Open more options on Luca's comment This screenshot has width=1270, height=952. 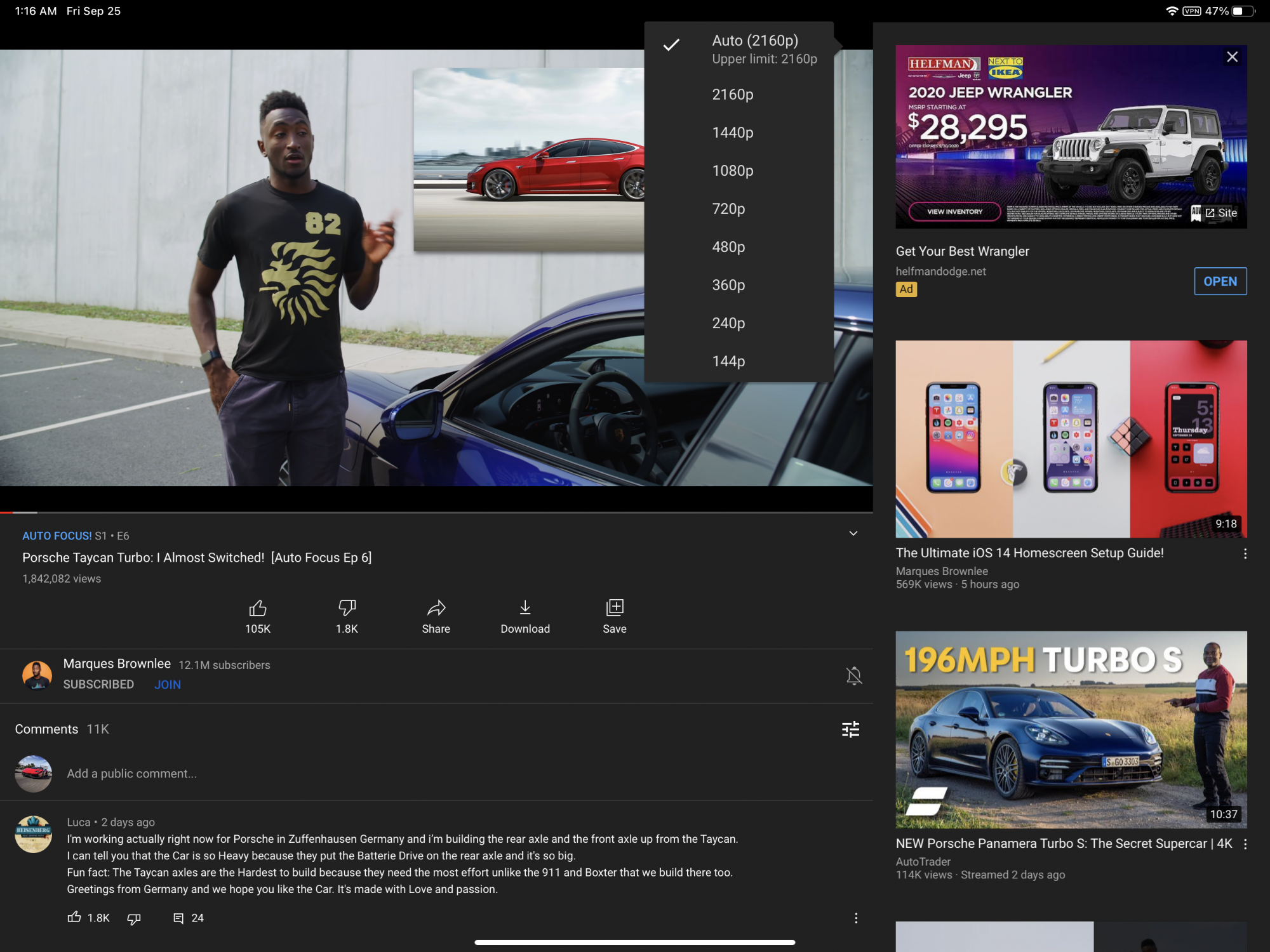coord(856,918)
